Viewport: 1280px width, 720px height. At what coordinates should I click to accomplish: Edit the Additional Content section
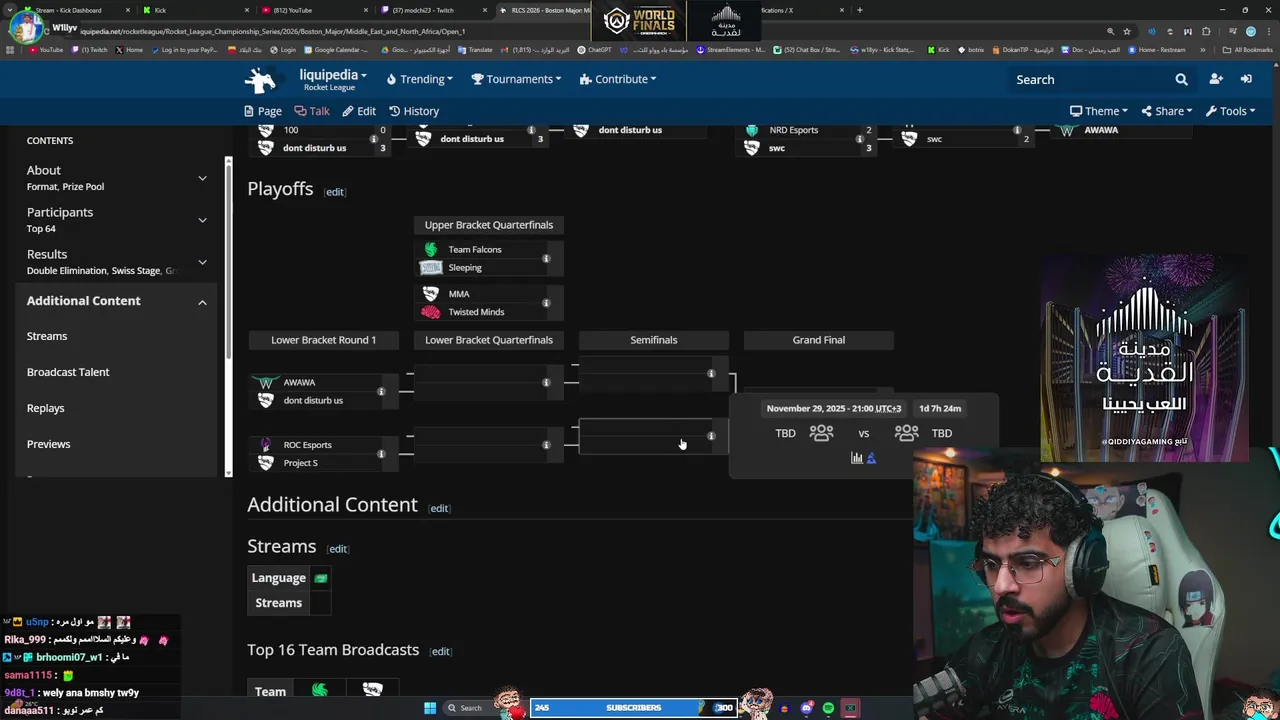pyautogui.click(x=439, y=508)
